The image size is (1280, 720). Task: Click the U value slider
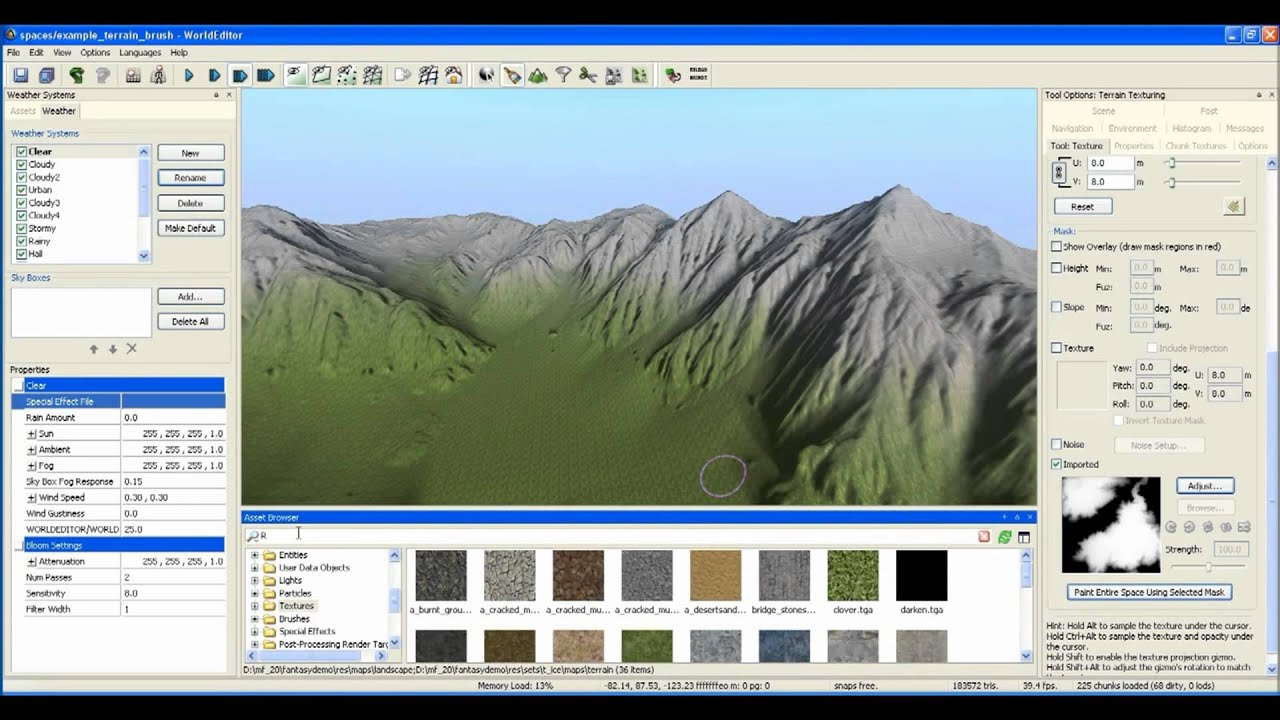pyautogui.click(x=1204, y=163)
